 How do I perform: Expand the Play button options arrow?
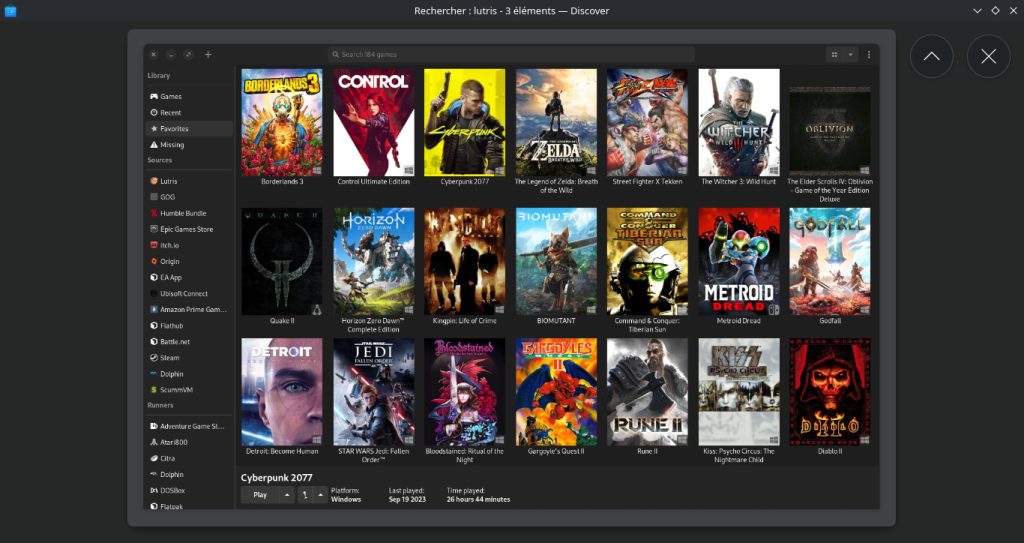(x=287, y=495)
